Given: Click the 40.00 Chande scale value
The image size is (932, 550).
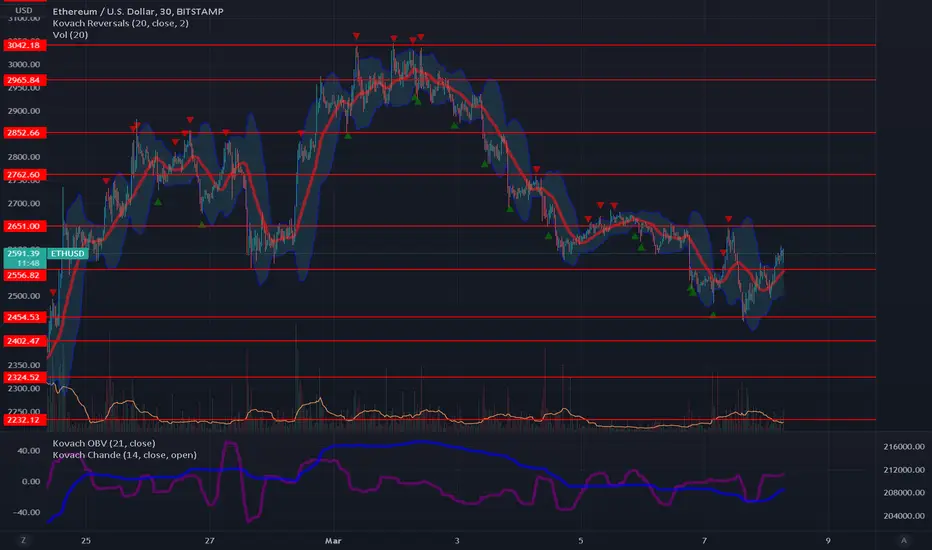Looking at the screenshot, I should (29, 451).
